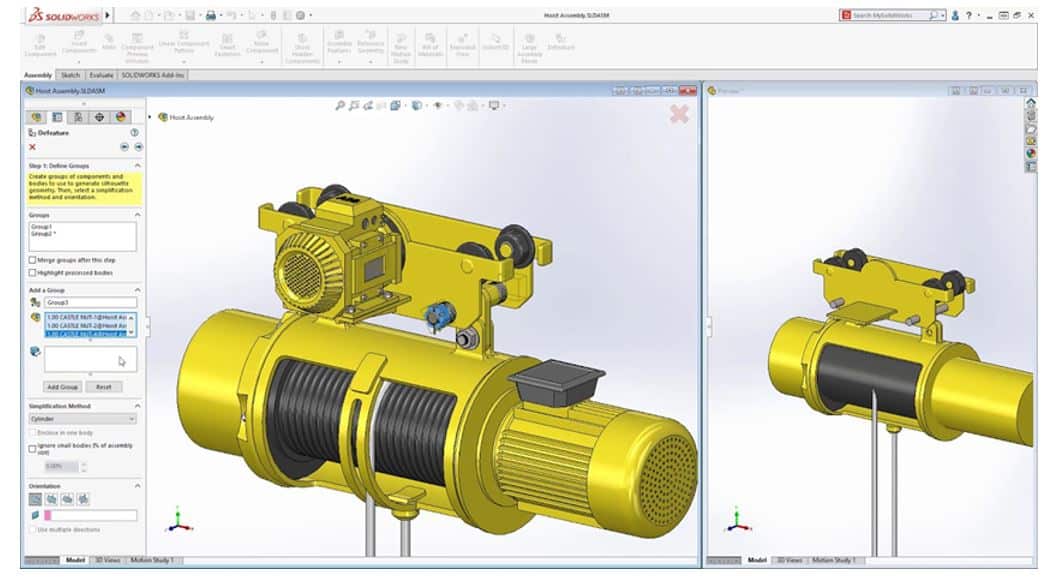Check Highlight processed bodies option

tap(33, 272)
